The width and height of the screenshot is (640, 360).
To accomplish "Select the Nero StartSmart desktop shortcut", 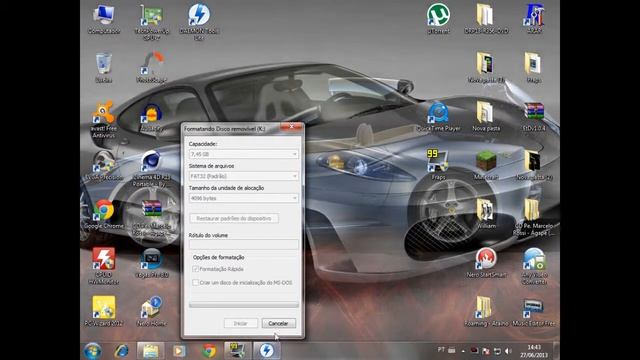I will pos(486,263).
